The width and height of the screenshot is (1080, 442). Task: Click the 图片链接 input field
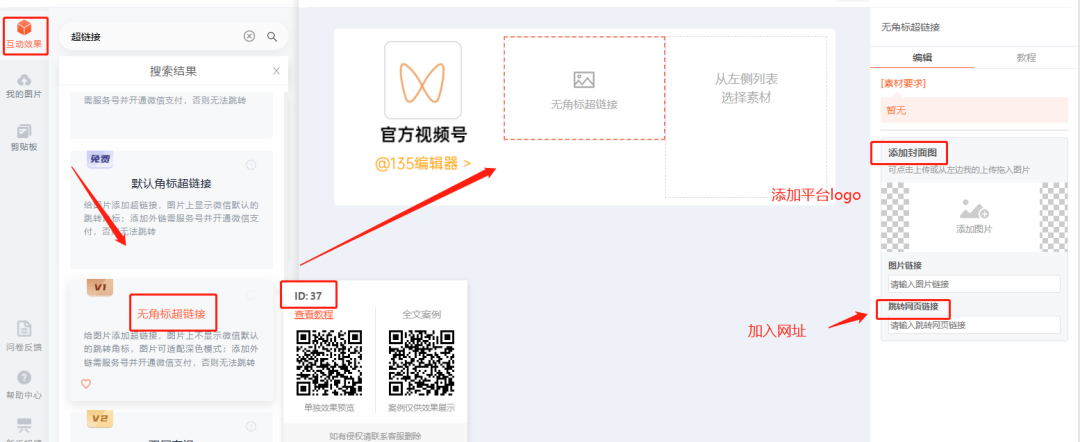click(974, 284)
